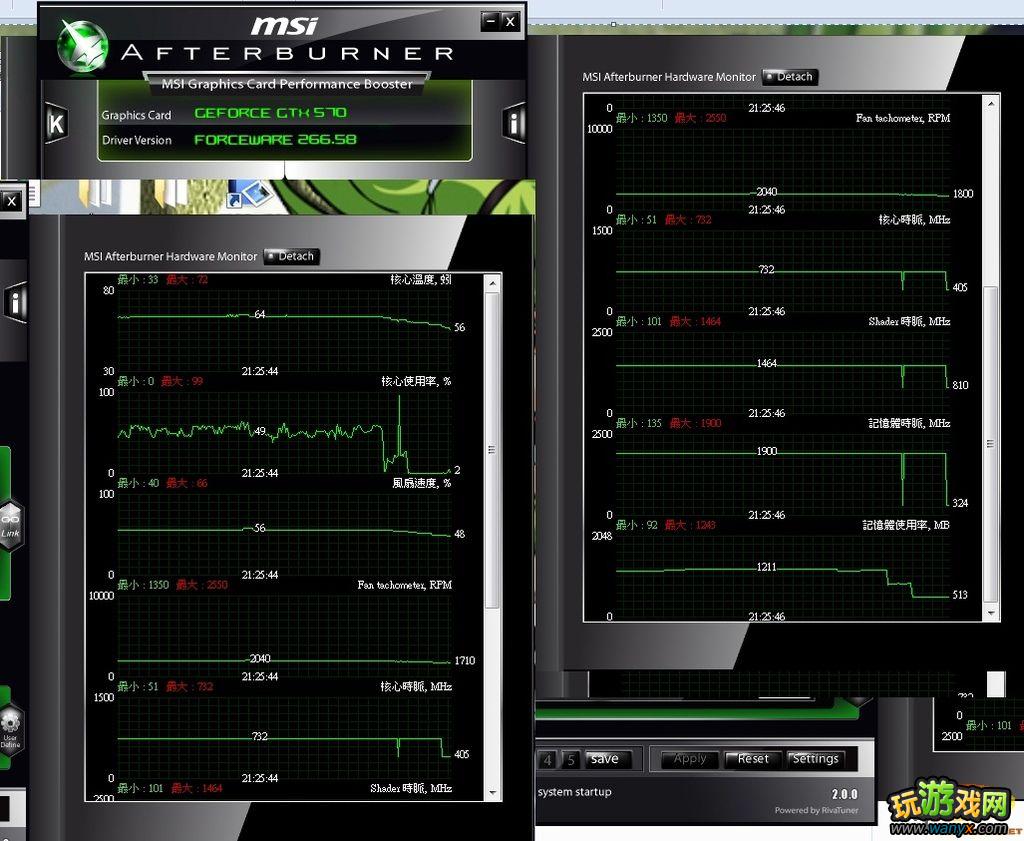Minimize the MSI Afterburner main window
The height and width of the screenshot is (841, 1024).
pos(490,22)
